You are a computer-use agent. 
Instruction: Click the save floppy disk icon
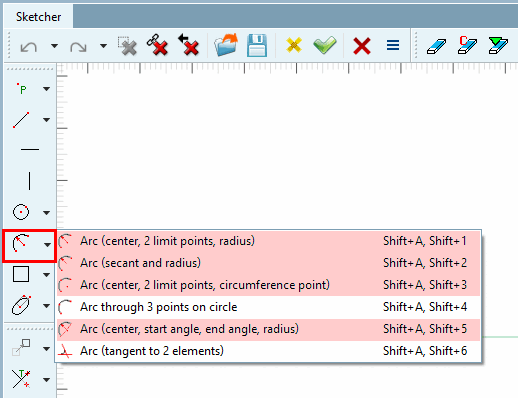pos(257,45)
